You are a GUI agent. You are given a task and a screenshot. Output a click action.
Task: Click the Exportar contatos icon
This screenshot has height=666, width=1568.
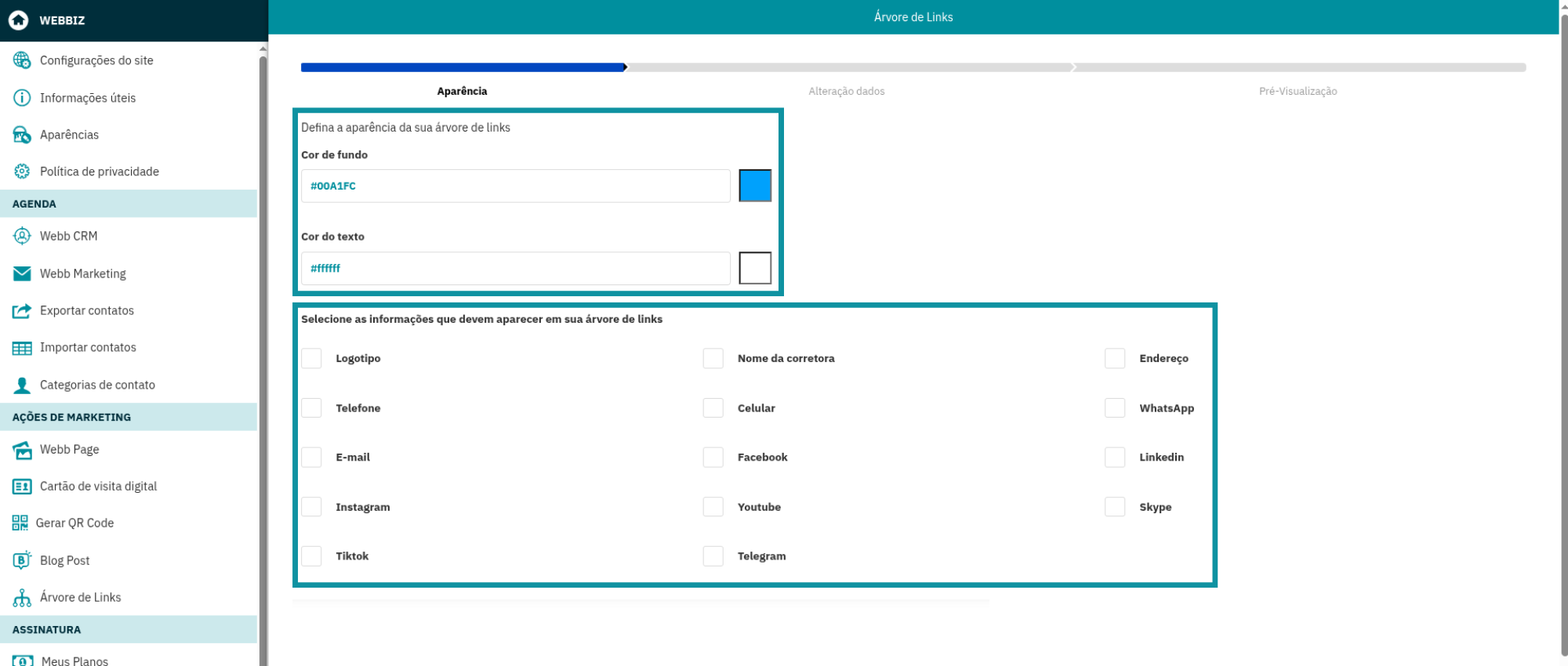[x=22, y=311]
